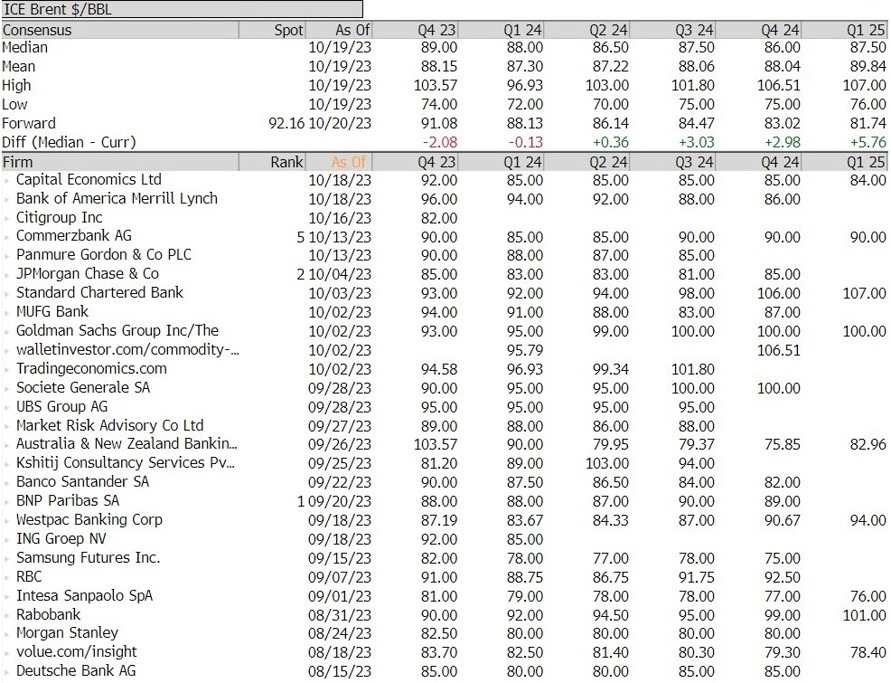
Task: Open Kshitij Consultancy Services row
Action: pos(125,463)
